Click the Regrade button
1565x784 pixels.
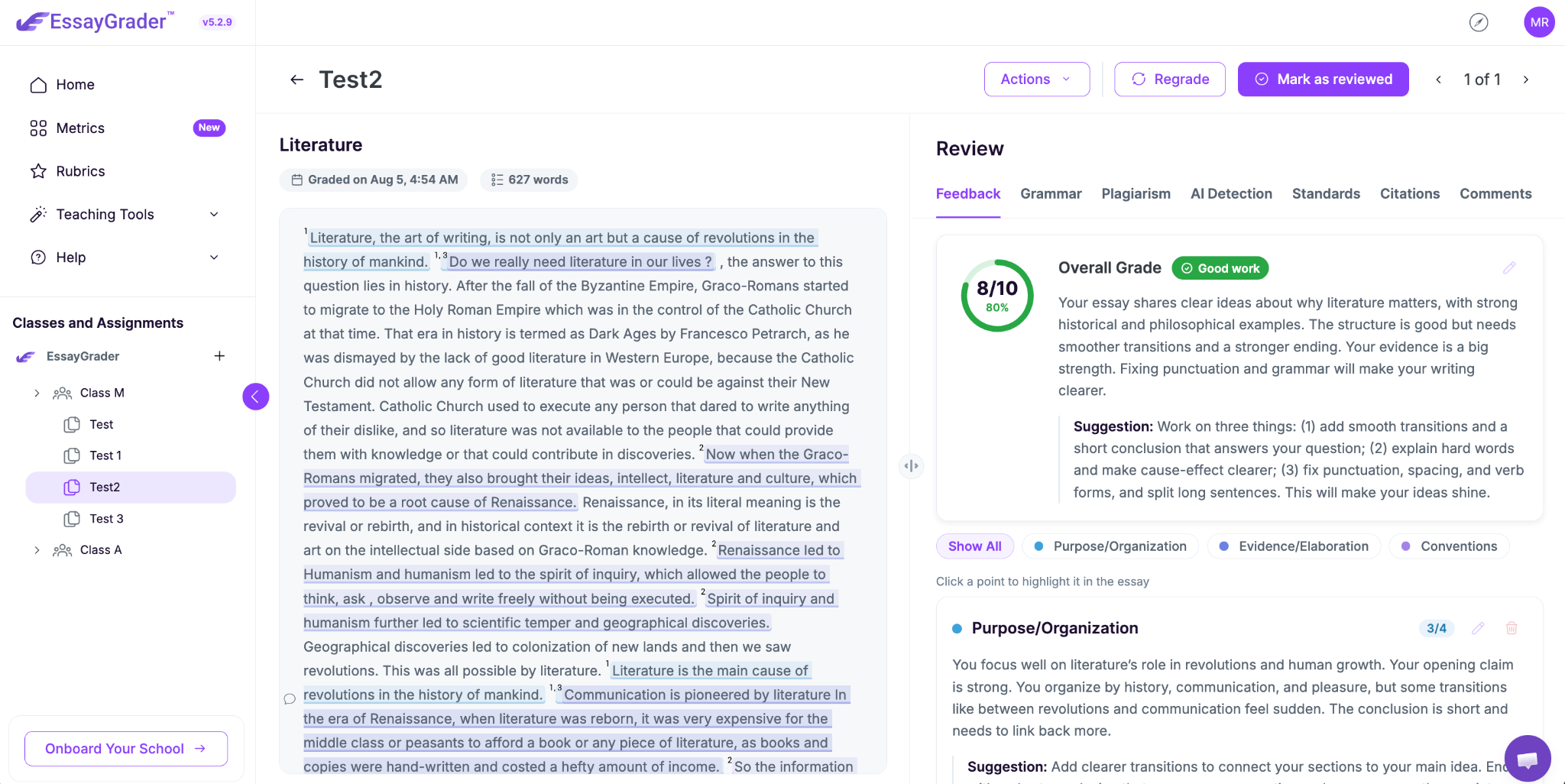(x=1170, y=79)
